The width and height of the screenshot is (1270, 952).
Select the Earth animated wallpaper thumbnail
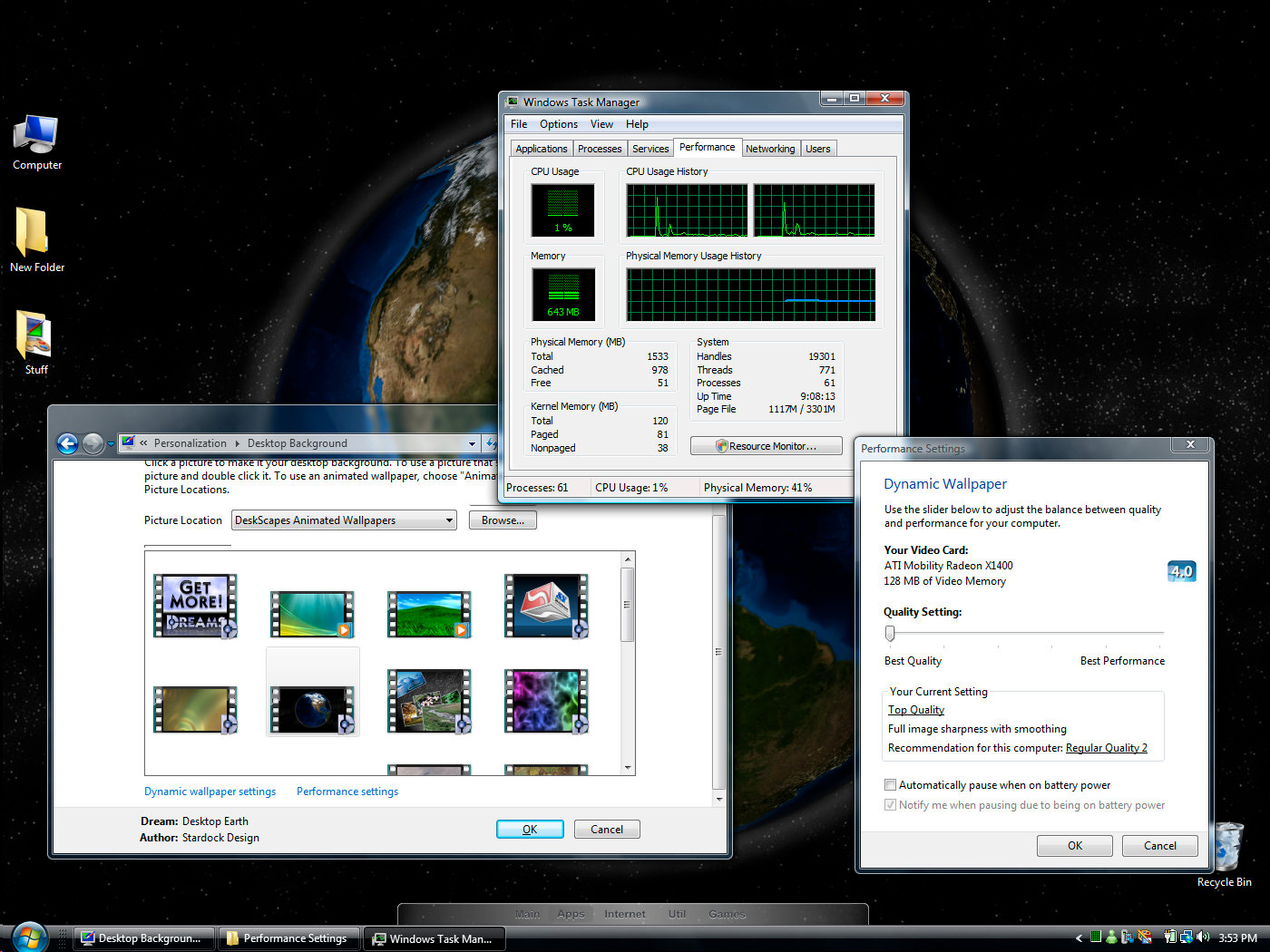pyautogui.click(x=312, y=707)
